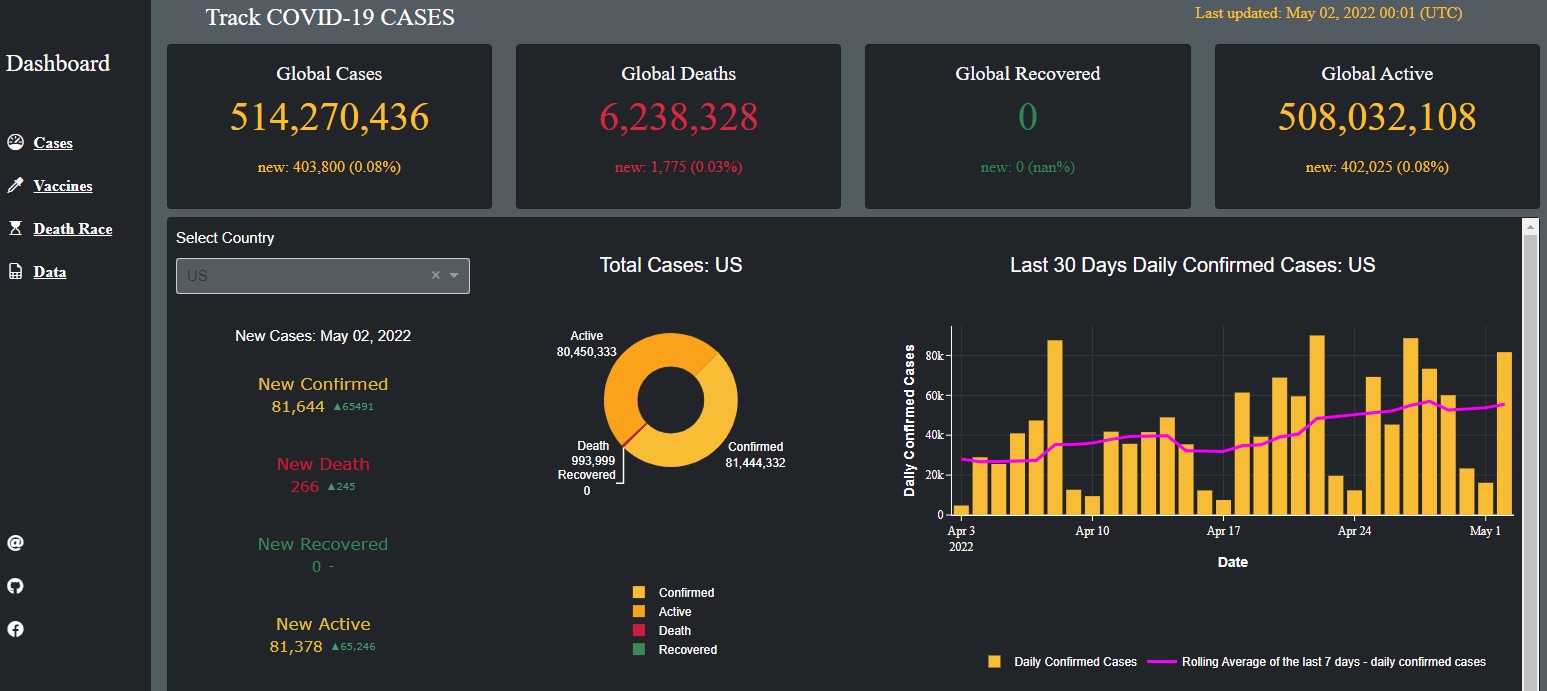Click the table icon beside Data
The image size is (1547, 691).
(15, 271)
